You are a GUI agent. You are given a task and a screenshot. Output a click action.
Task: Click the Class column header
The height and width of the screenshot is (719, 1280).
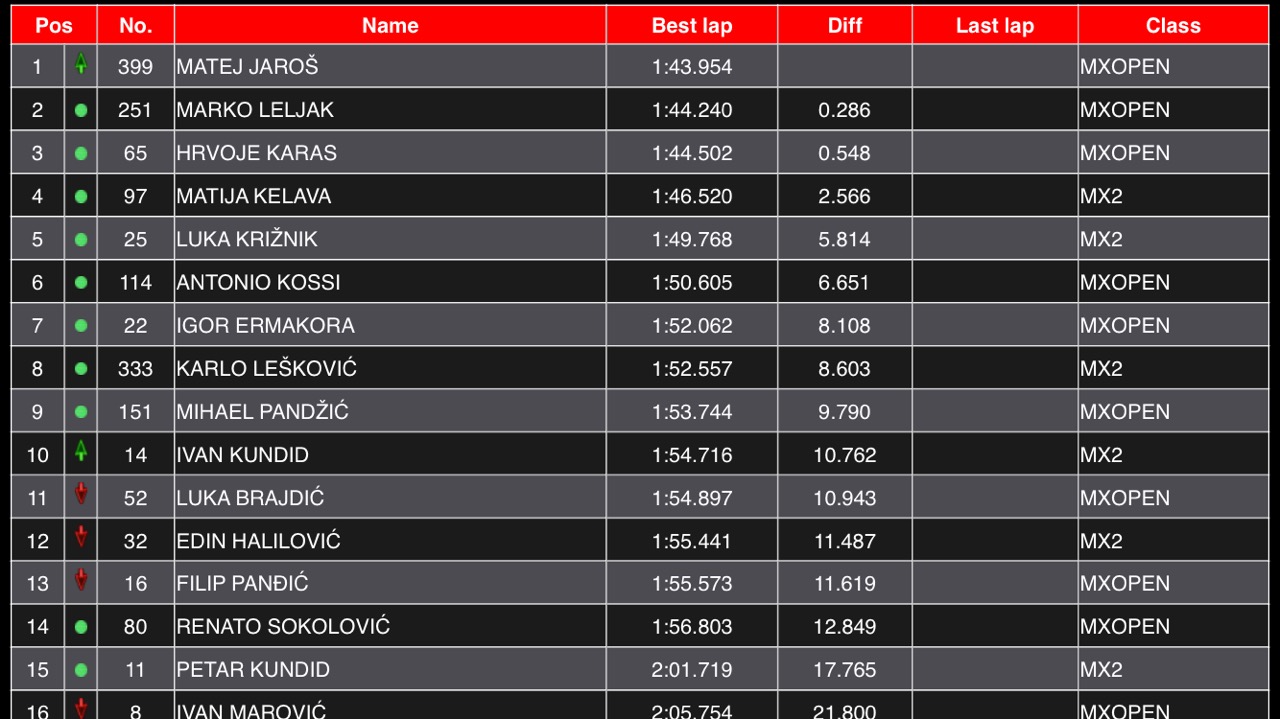click(x=1173, y=25)
